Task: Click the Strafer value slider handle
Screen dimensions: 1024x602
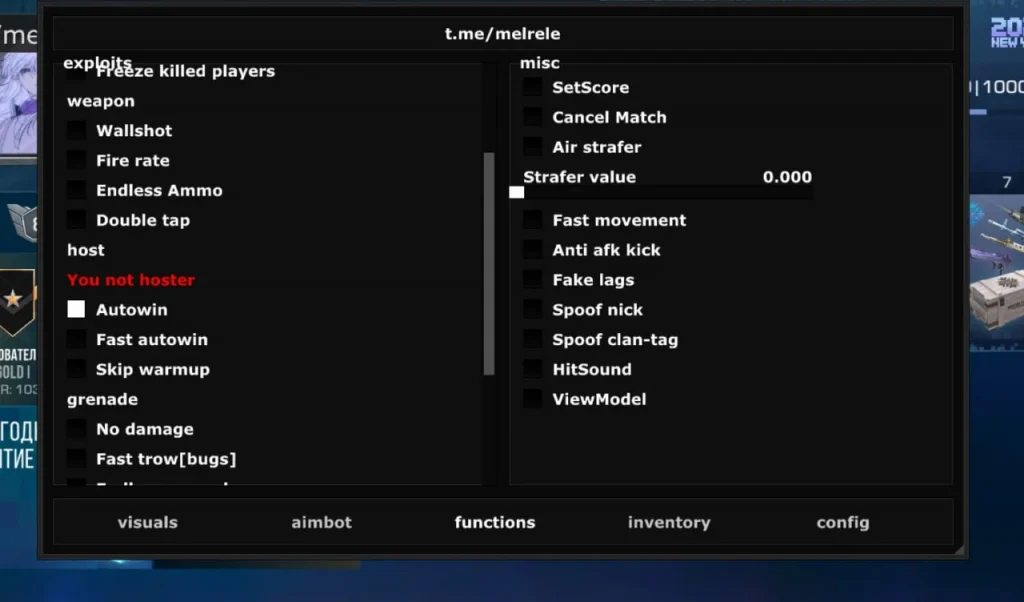Action: [516, 192]
